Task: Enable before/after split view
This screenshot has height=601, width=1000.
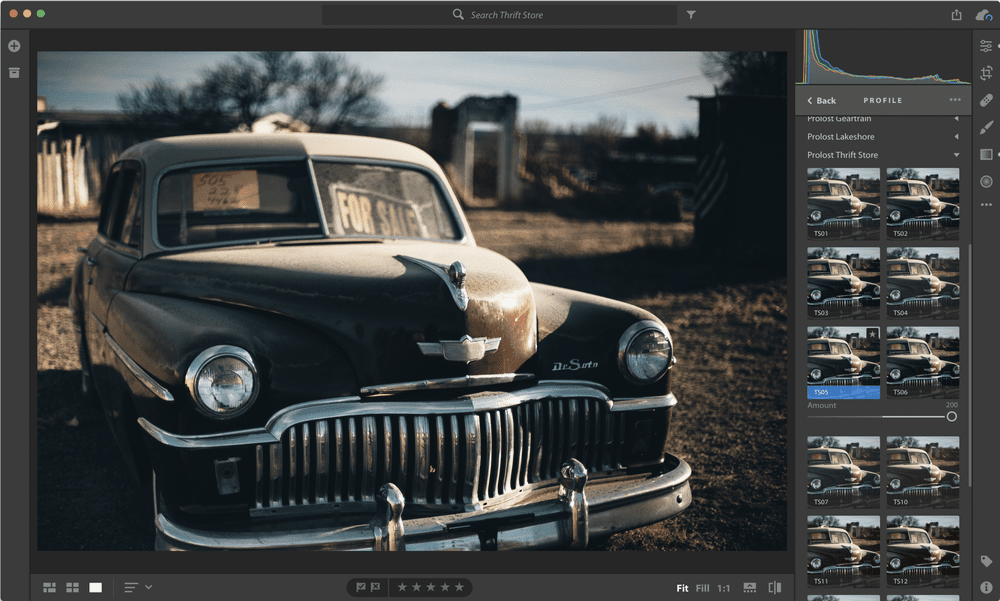Action: [775, 588]
